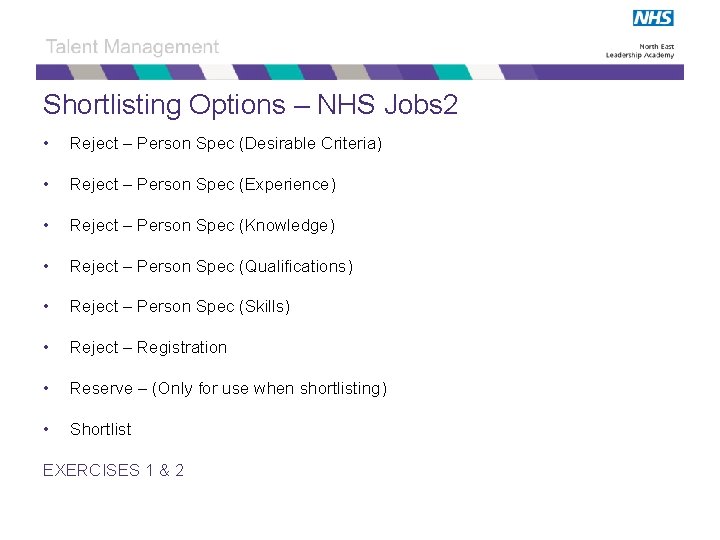Image resolution: width=720 pixels, height=540 pixels.
Task: Select Reject – Person Spec (Qualifications) line
Action: pyautogui.click(x=211, y=266)
